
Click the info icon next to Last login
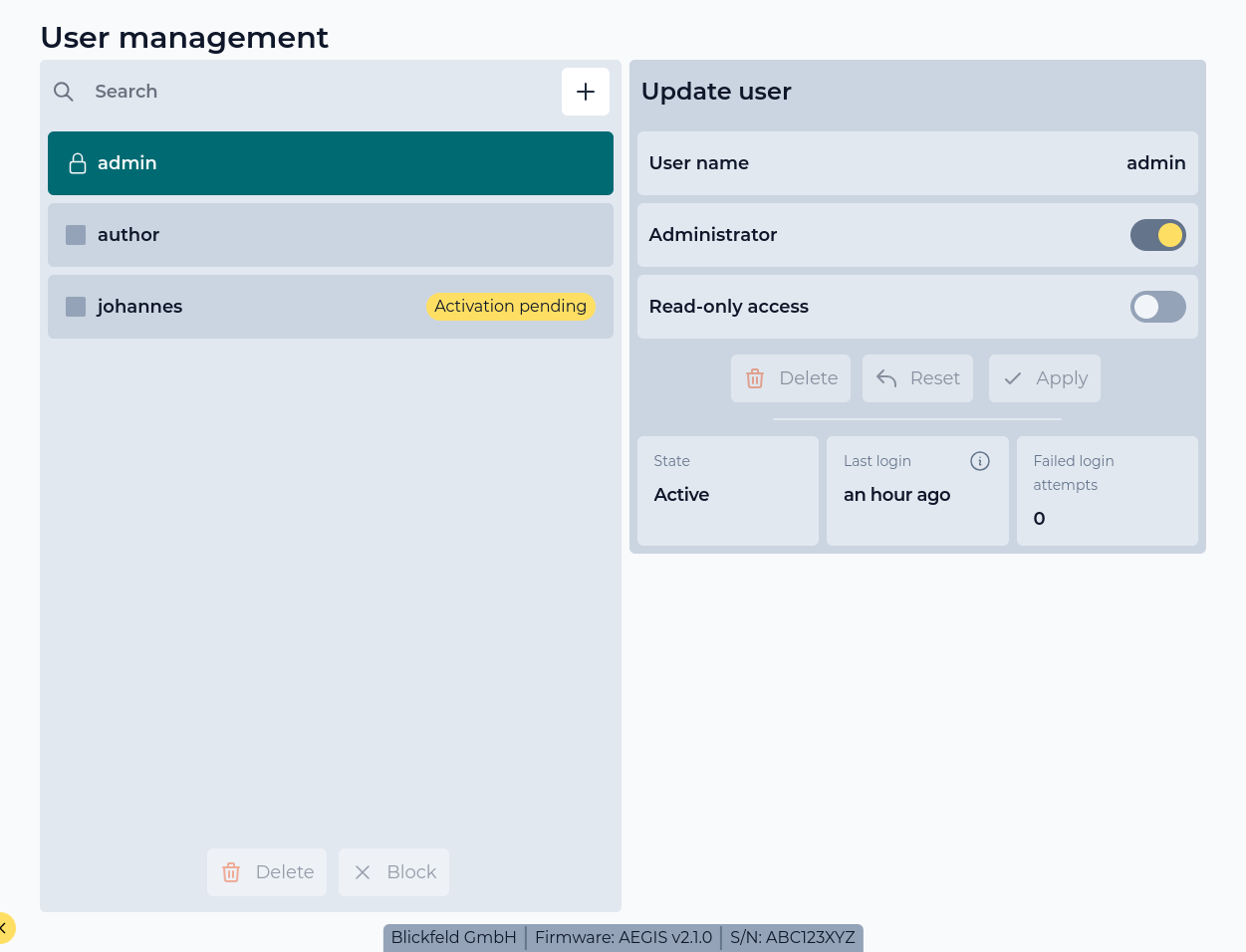(980, 461)
